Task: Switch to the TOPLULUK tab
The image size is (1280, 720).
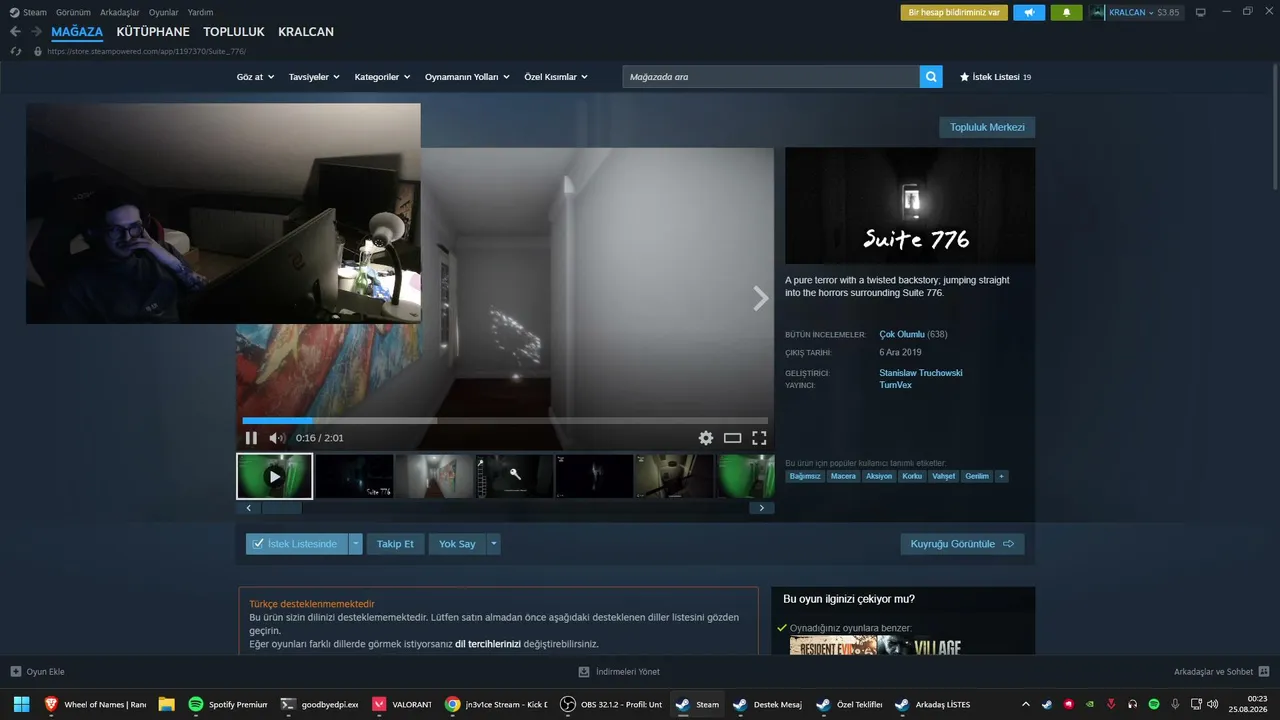Action: (x=234, y=32)
